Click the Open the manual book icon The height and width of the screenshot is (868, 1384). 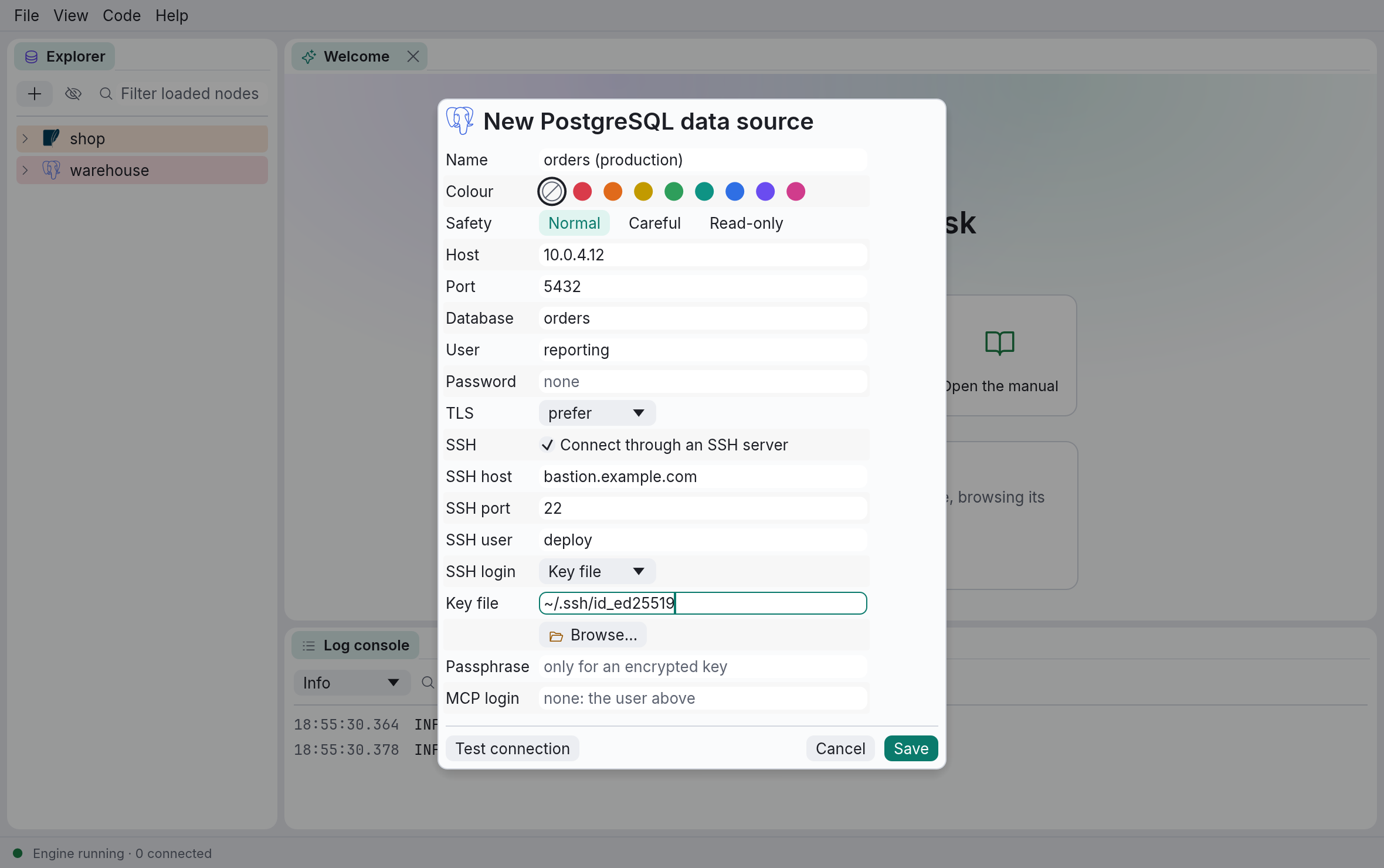(999, 343)
